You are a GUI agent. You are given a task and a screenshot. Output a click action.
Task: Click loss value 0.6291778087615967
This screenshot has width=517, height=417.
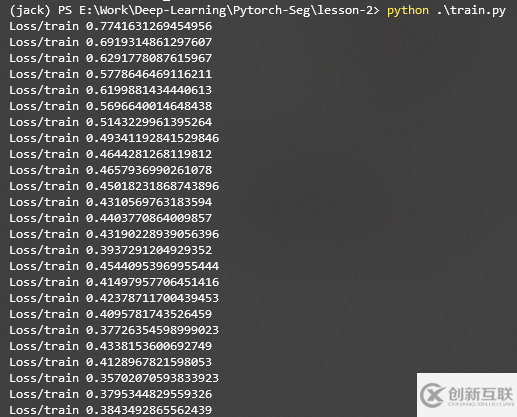(x=149, y=58)
